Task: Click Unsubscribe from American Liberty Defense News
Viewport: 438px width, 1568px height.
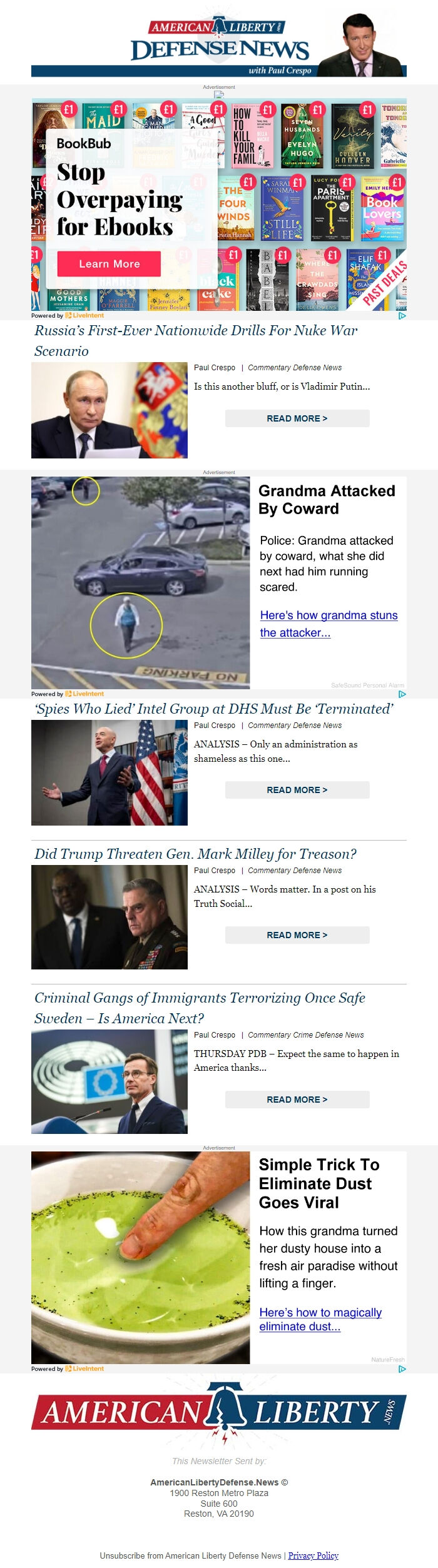Action: point(191,1555)
